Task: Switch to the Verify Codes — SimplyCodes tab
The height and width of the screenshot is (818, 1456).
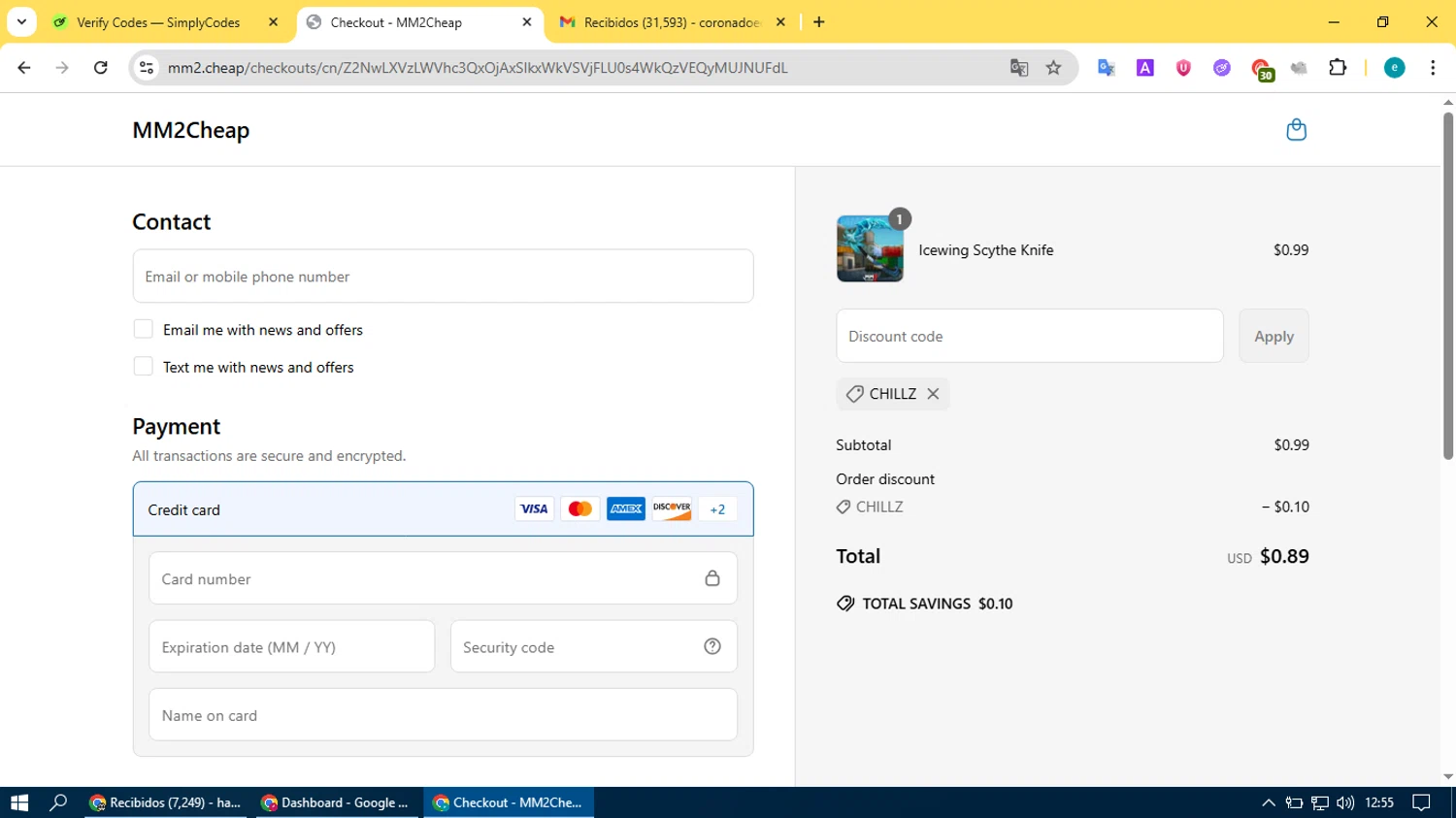Action: (160, 22)
